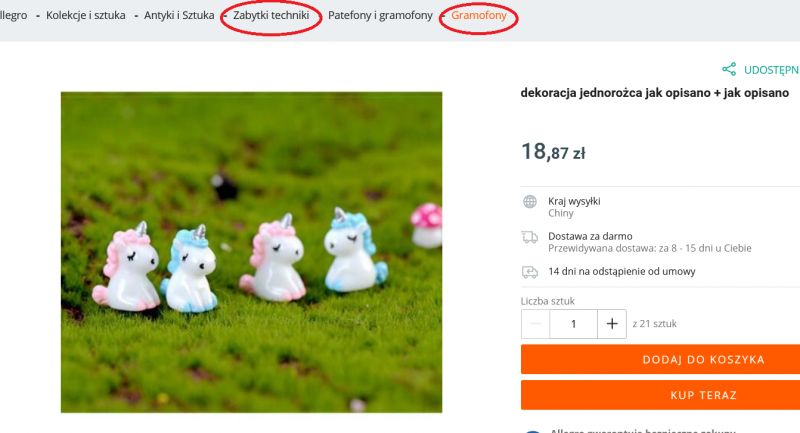
Task: Decrease quantity with the minus button
Action: pos(535,323)
